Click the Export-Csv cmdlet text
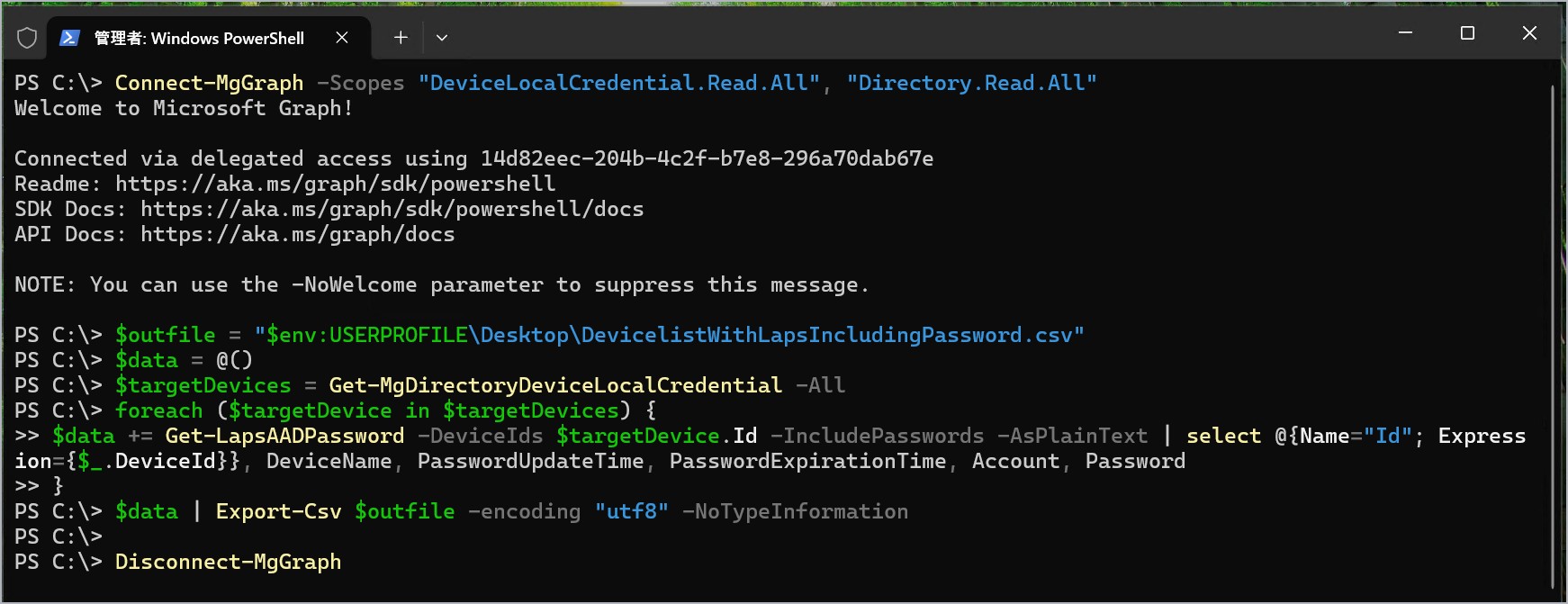 click(x=278, y=511)
